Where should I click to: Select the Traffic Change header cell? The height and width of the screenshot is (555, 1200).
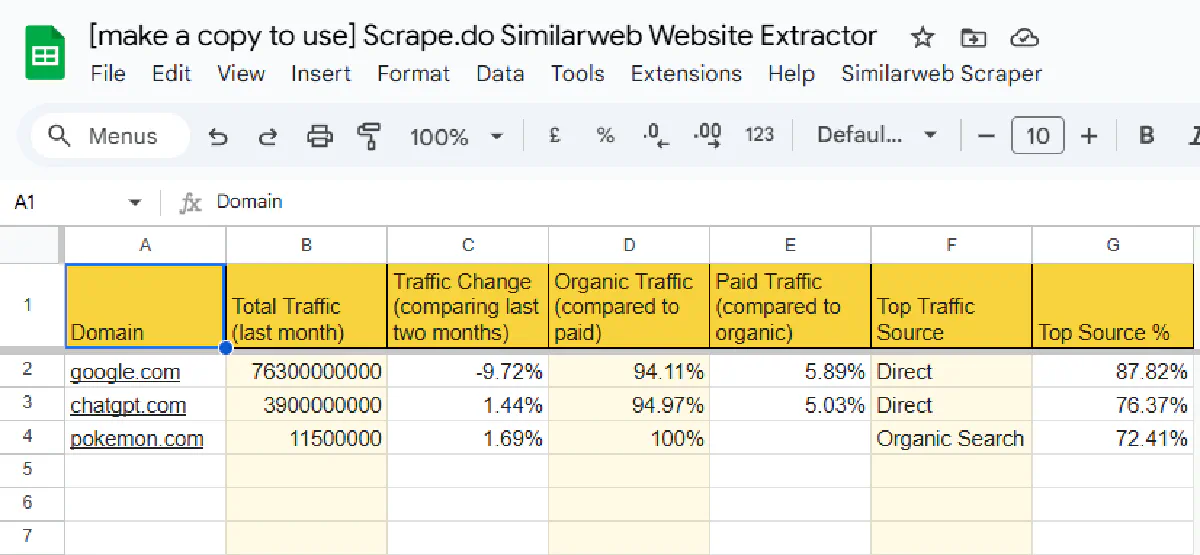[x=468, y=306]
